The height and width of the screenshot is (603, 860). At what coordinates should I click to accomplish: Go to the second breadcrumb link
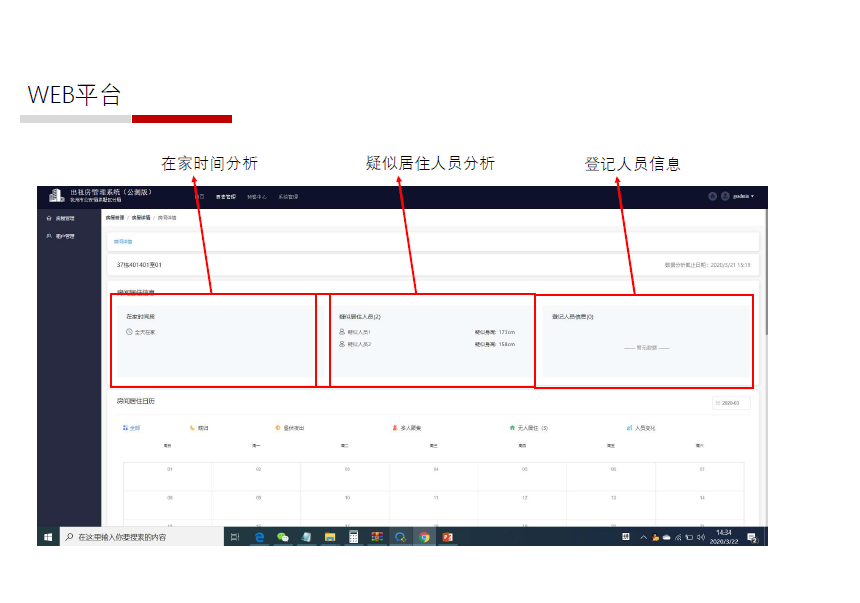point(141,218)
